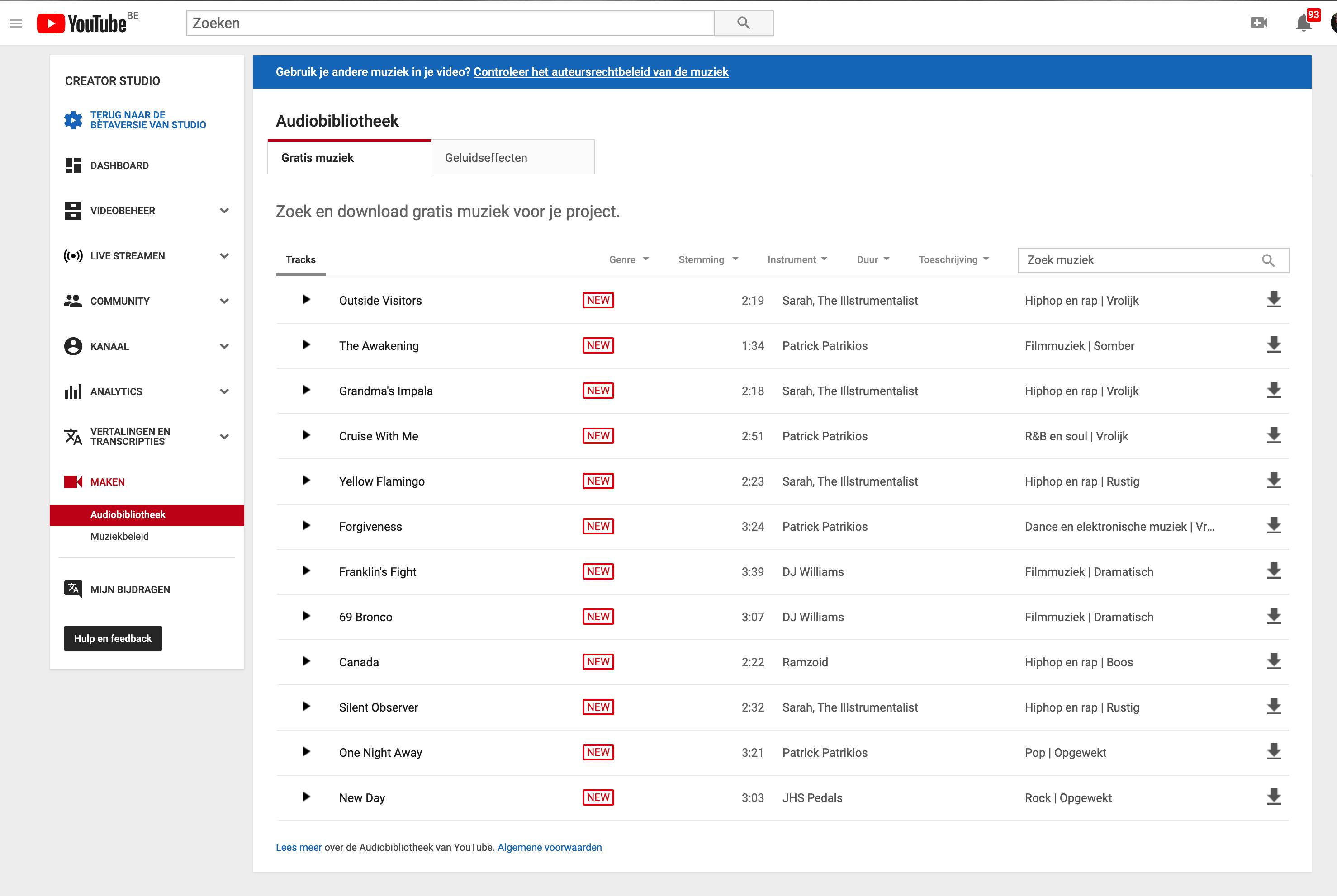Click the download icon for Canada

click(x=1274, y=661)
